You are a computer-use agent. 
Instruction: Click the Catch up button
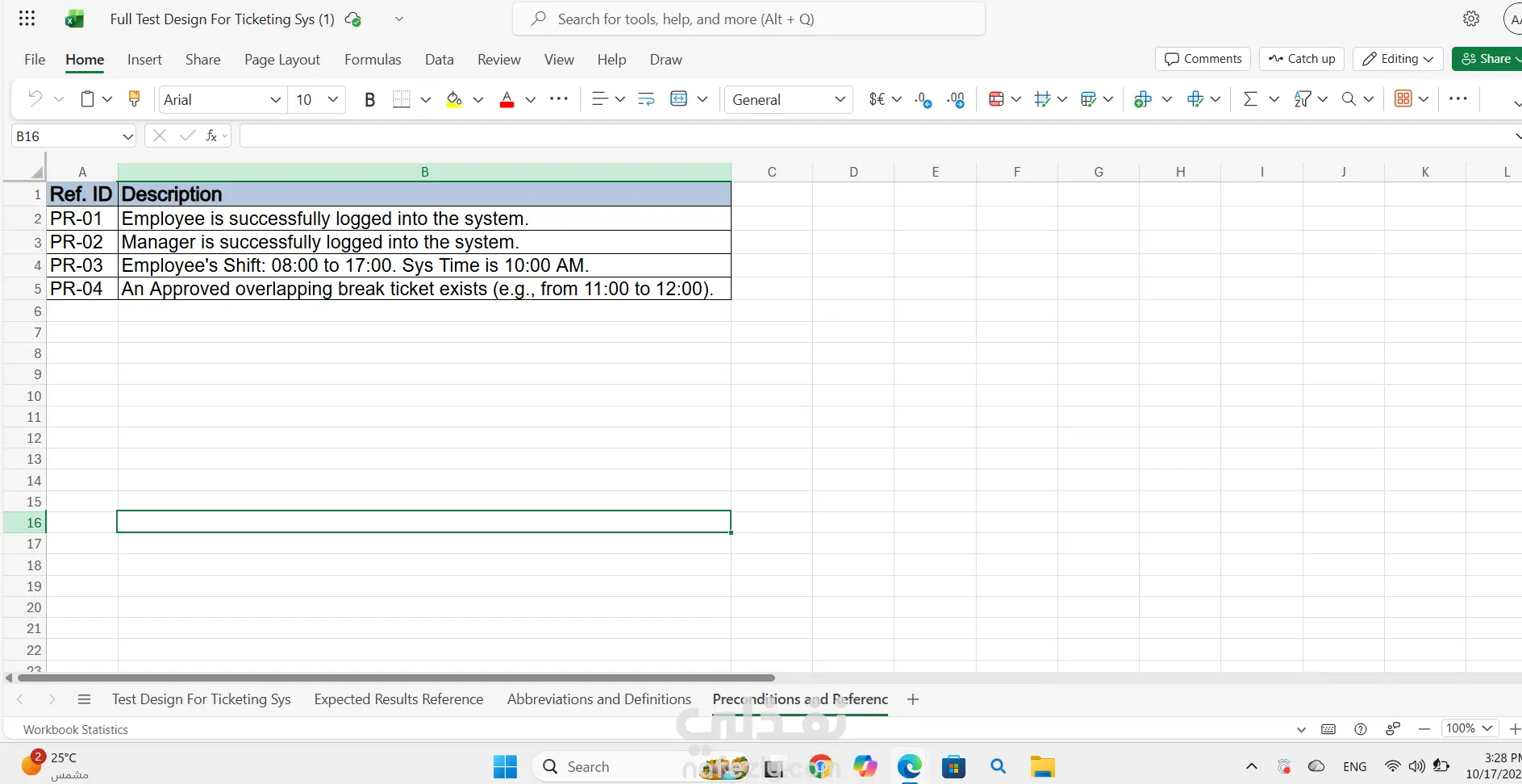tap(1302, 59)
